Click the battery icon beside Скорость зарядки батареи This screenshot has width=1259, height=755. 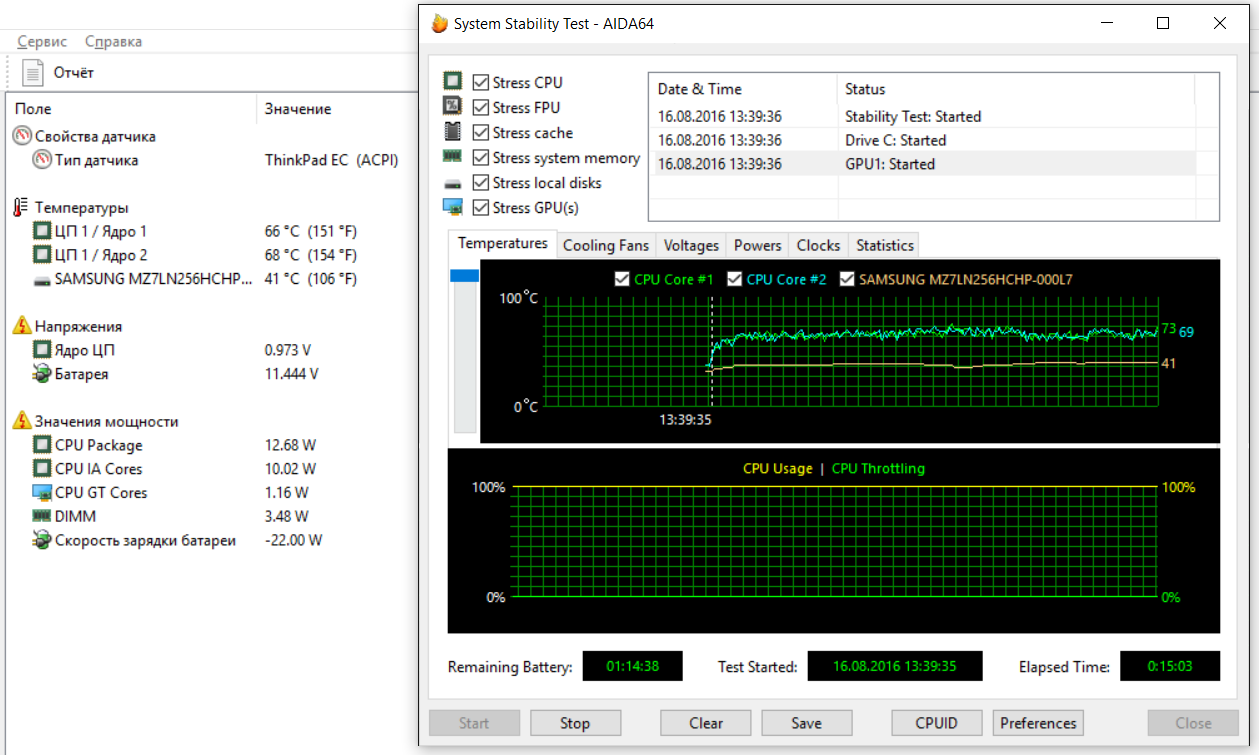42,540
